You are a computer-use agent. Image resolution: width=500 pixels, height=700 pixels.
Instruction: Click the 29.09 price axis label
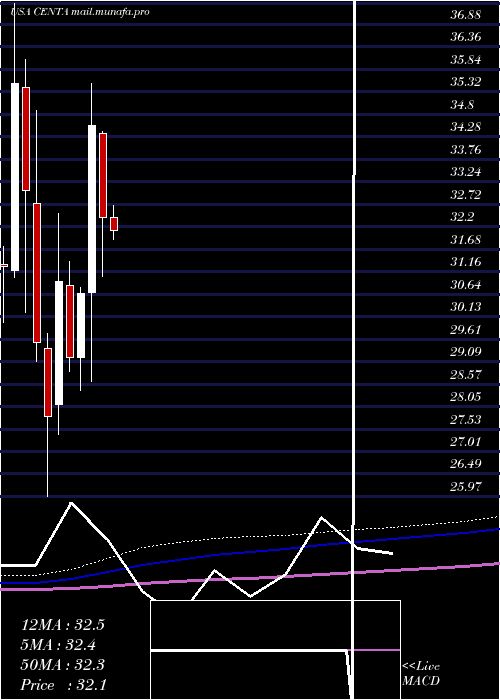point(466,352)
